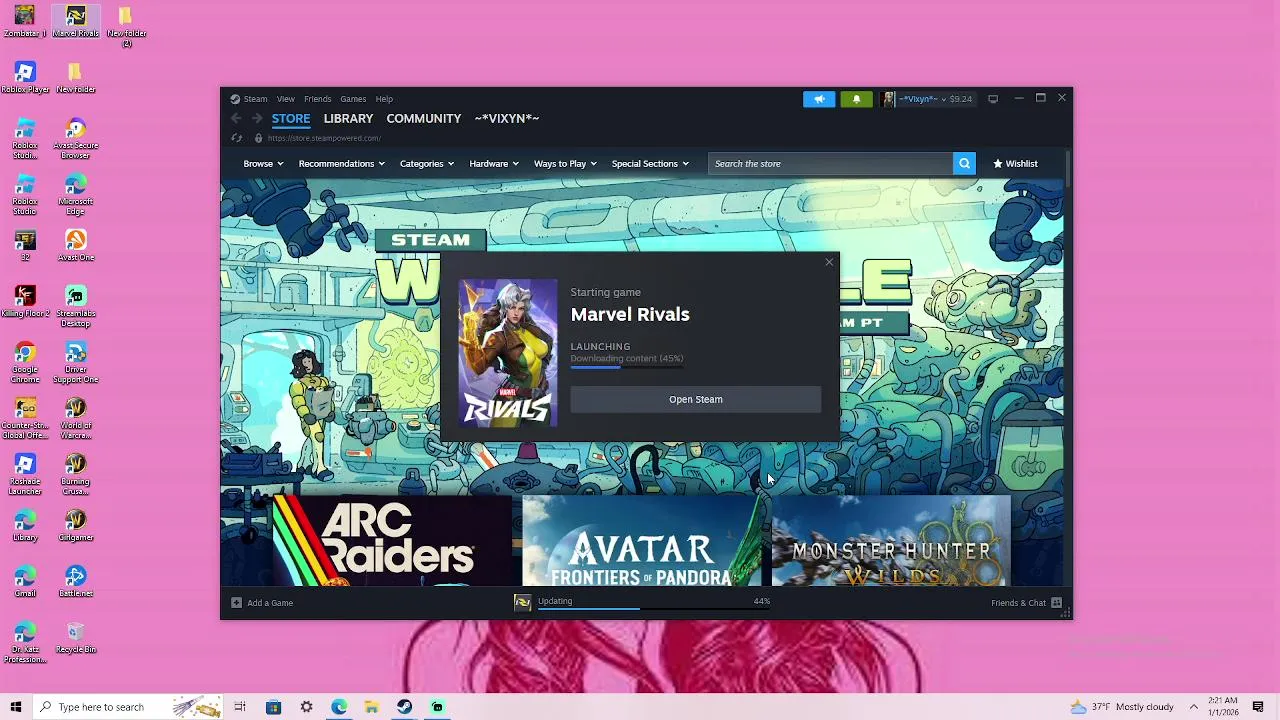Expand the Special Sections dropdown
Viewport: 1280px width, 720px height.
[x=650, y=163]
